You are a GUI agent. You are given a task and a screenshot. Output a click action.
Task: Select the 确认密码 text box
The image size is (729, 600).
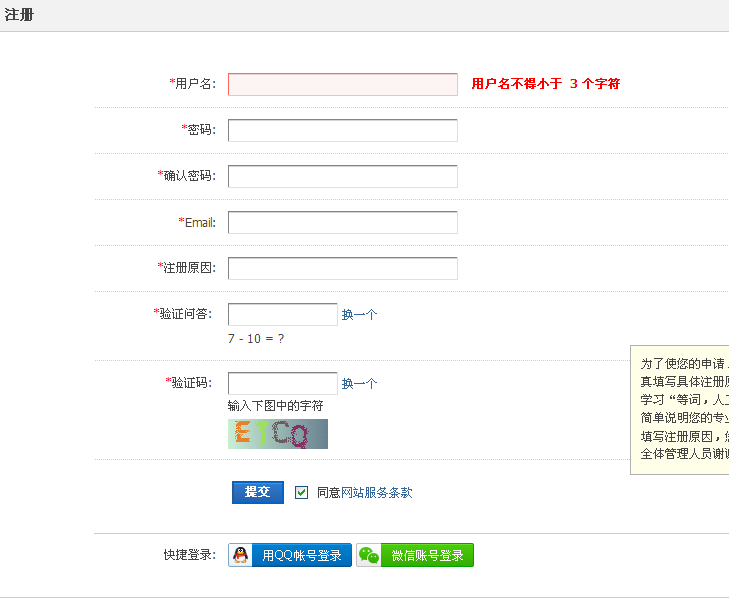coord(342,177)
